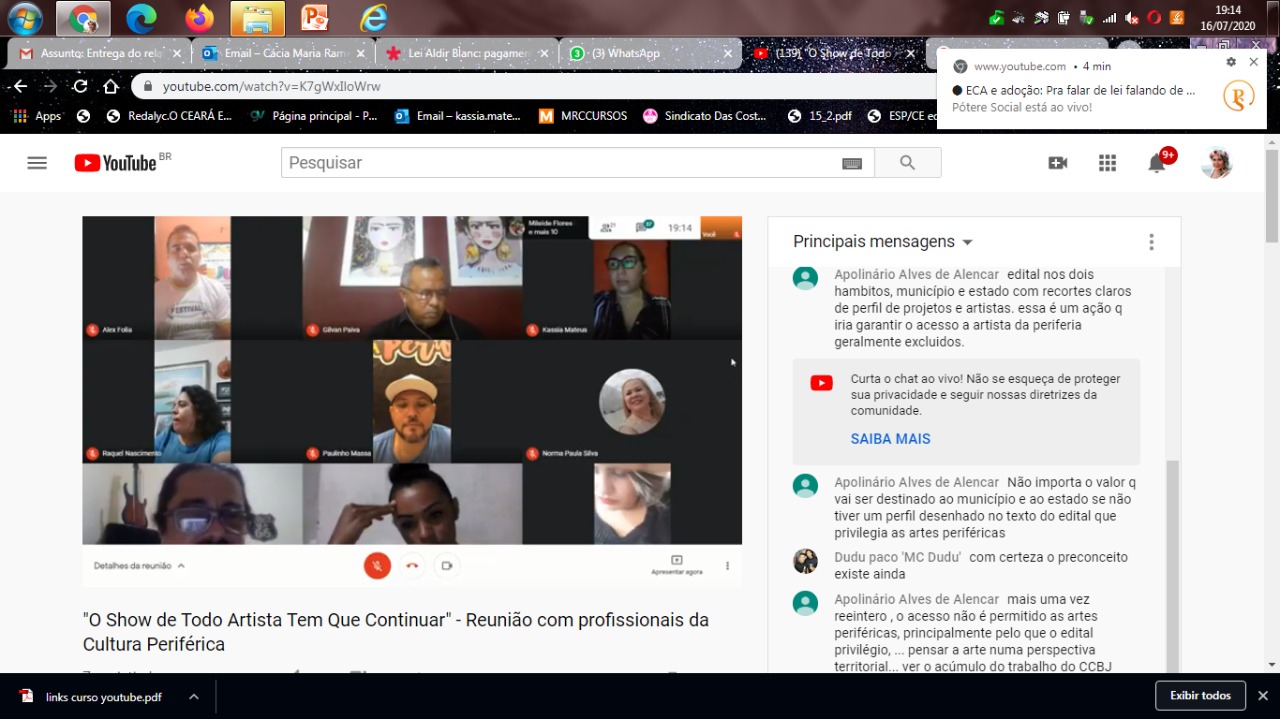Open live chat three-dot options menu
The image size is (1280, 719).
point(1151,242)
